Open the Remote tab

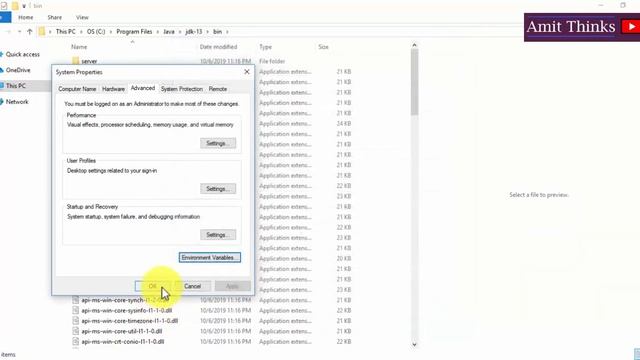218,89
